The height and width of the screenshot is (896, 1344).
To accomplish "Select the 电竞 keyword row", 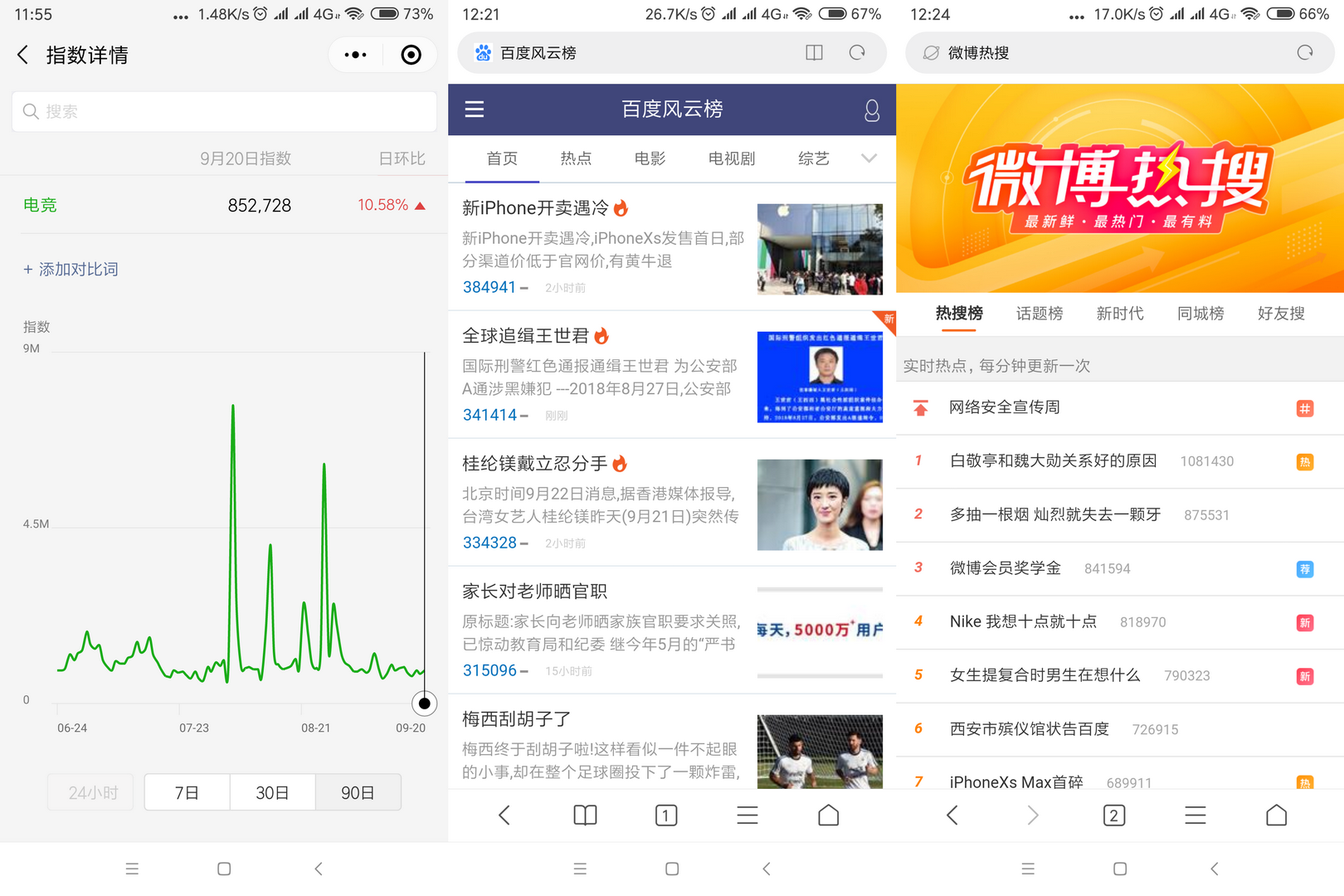I will pyautogui.click(x=224, y=205).
